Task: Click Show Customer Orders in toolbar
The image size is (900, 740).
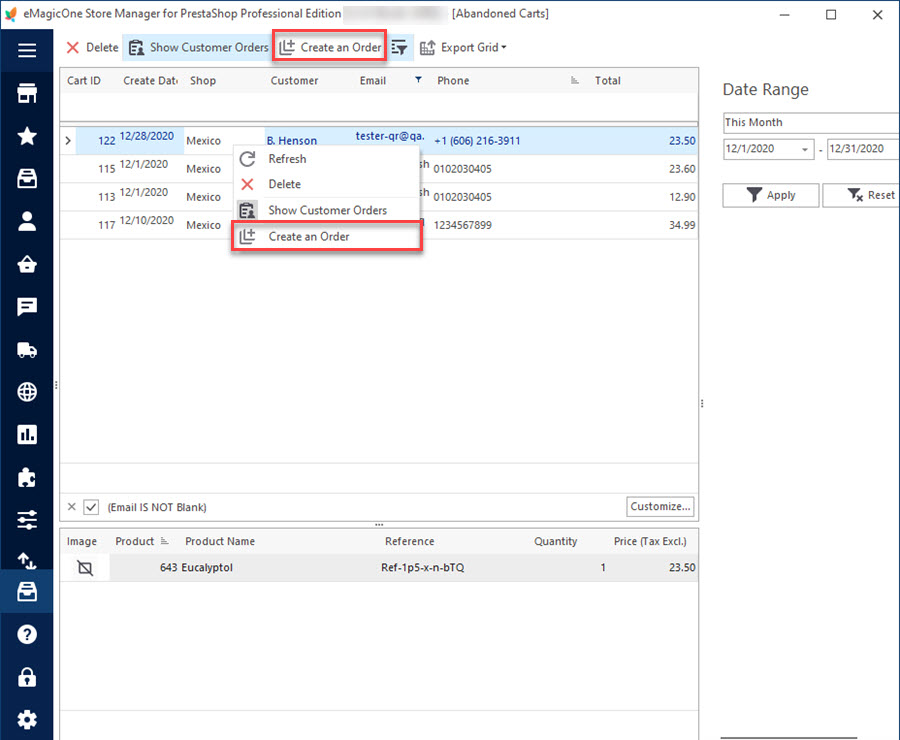Action: (198, 48)
